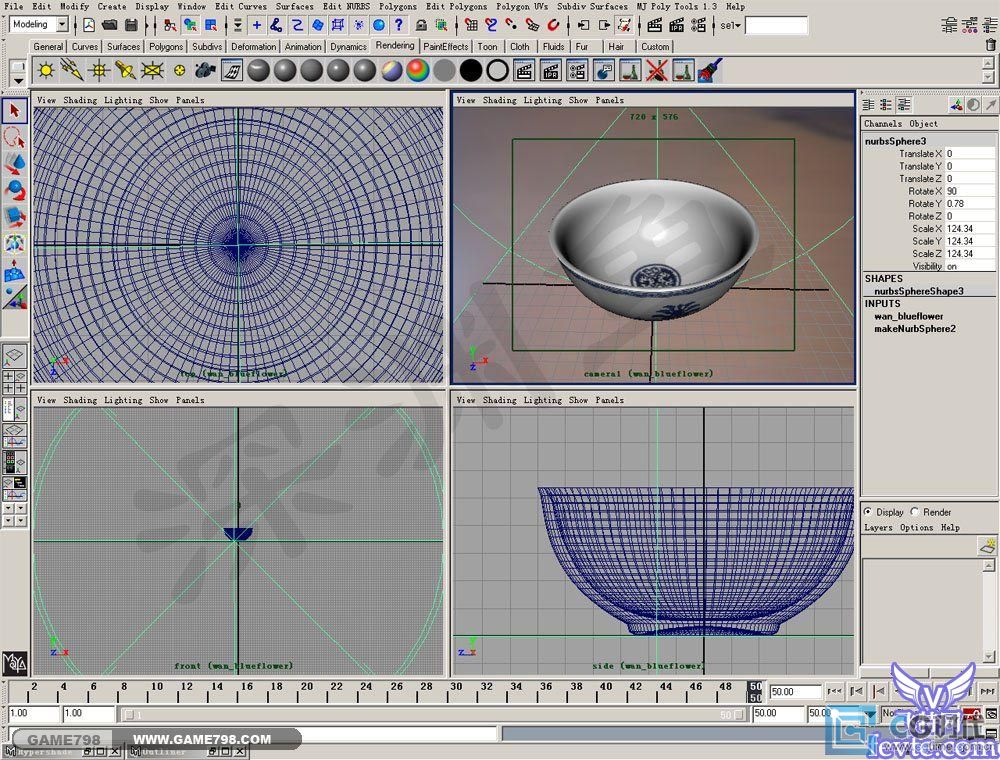The width and height of the screenshot is (1000, 760).
Task: Open Render Globals from status line
Action: tap(698, 26)
